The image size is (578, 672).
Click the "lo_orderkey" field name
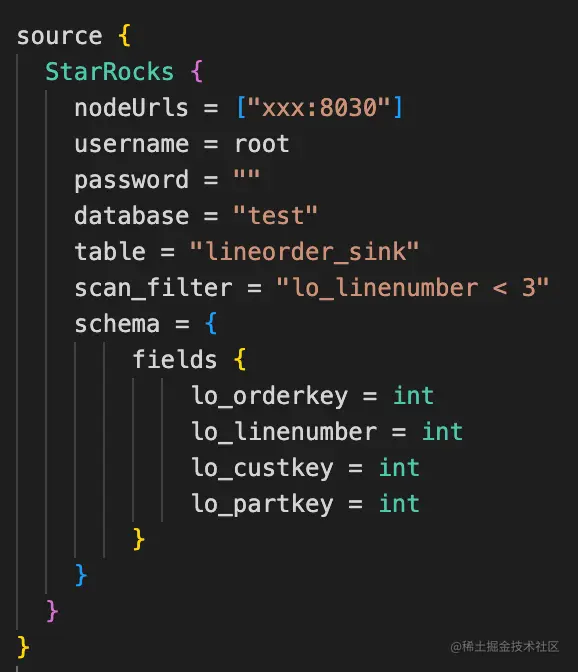point(269,396)
